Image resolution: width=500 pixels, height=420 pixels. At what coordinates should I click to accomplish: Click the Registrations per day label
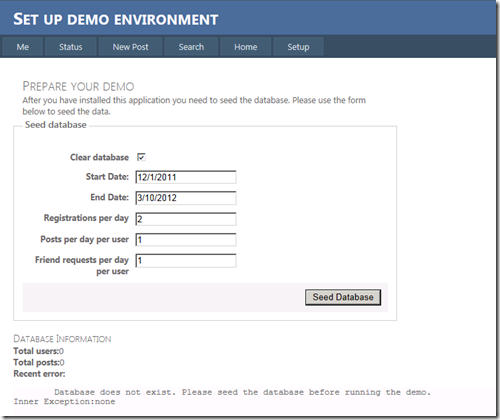pyautogui.click(x=86, y=218)
